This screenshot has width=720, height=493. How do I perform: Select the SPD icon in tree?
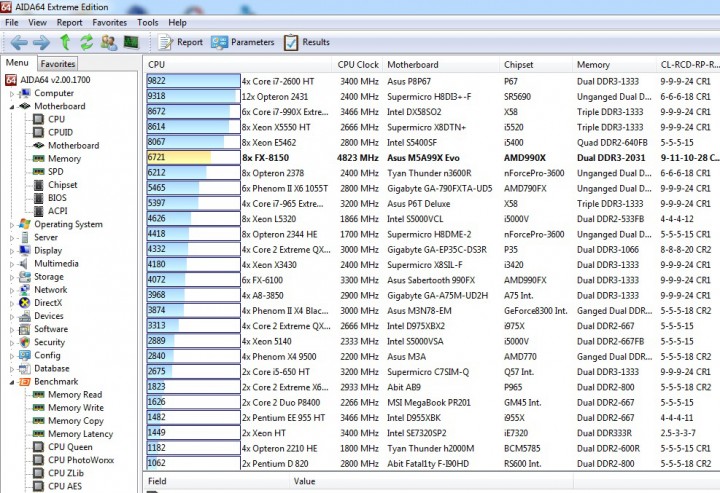[39, 172]
